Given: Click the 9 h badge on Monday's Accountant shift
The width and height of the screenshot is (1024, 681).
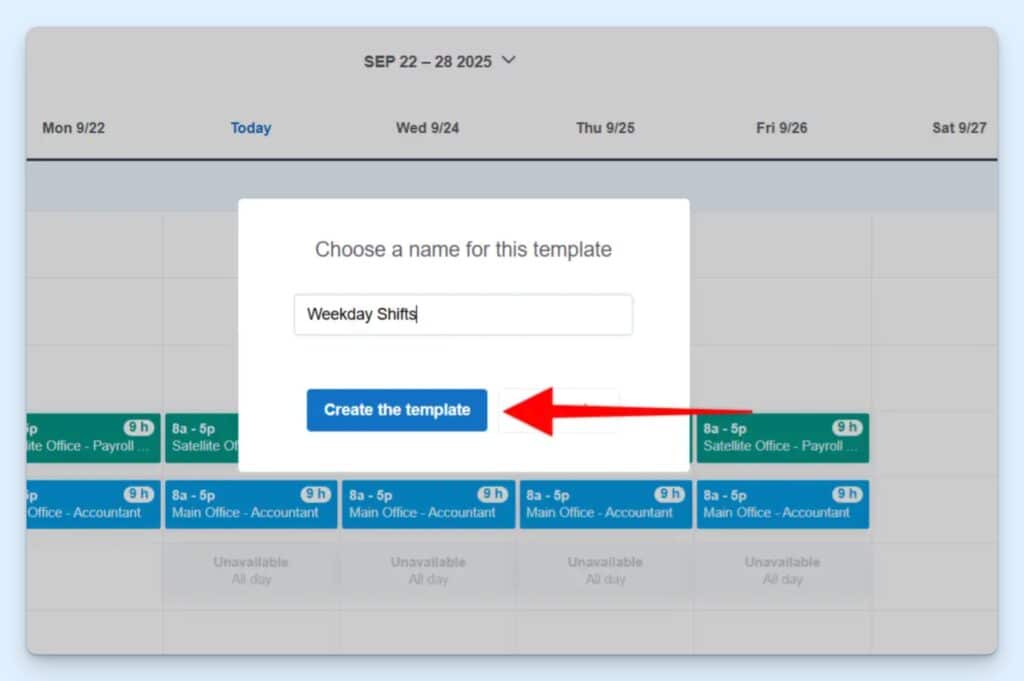Looking at the screenshot, I should click(x=139, y=493).
